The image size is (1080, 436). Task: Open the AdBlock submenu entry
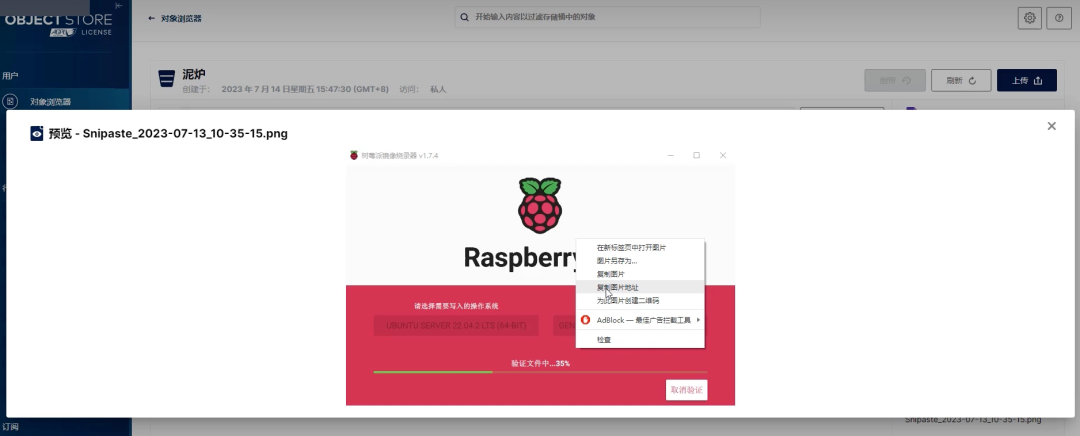(640, 320)
